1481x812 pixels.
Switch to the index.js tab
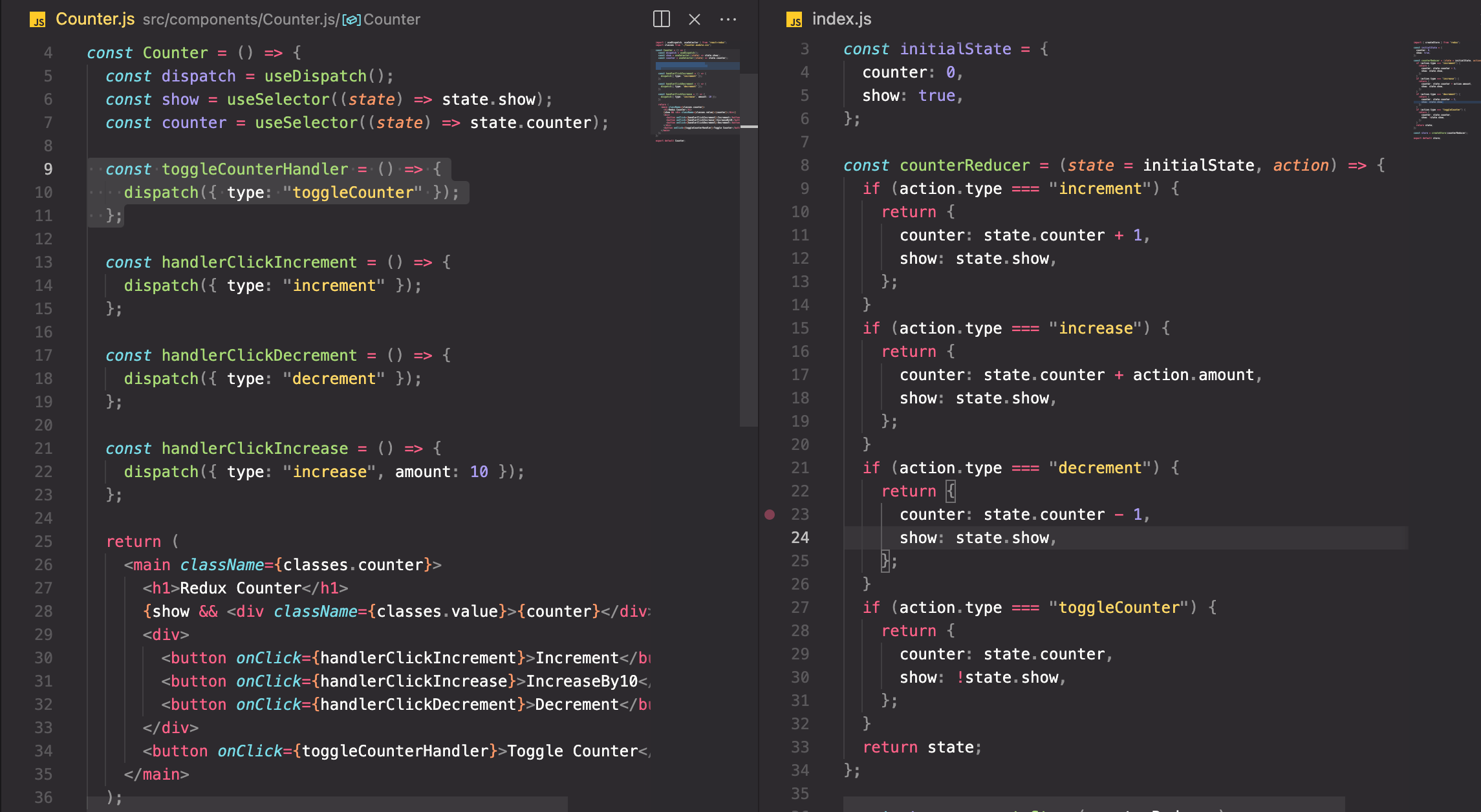pyautogui.click(x=841, y=19)
